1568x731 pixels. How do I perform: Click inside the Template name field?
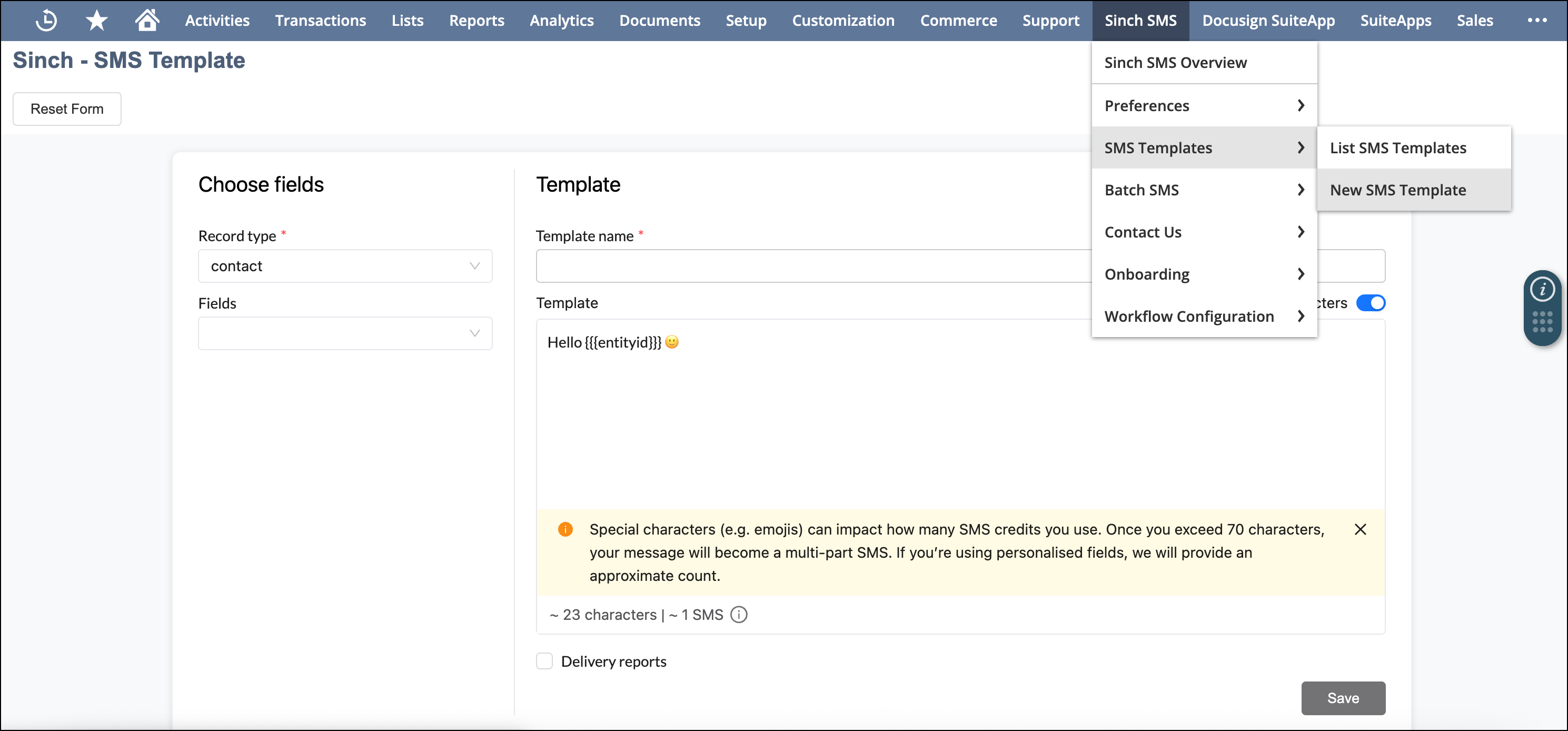coord(791,266)
